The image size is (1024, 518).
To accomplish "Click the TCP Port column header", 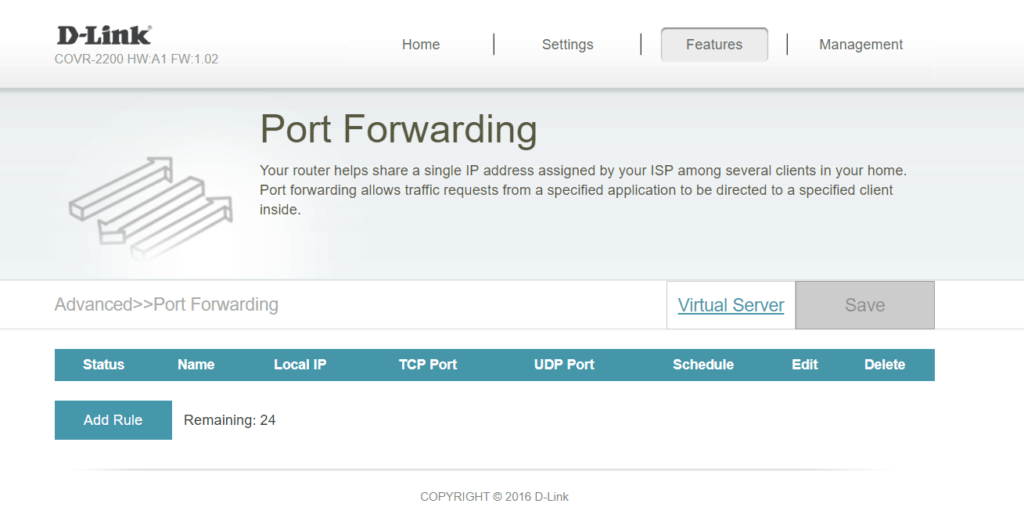I will click(428, 365).
